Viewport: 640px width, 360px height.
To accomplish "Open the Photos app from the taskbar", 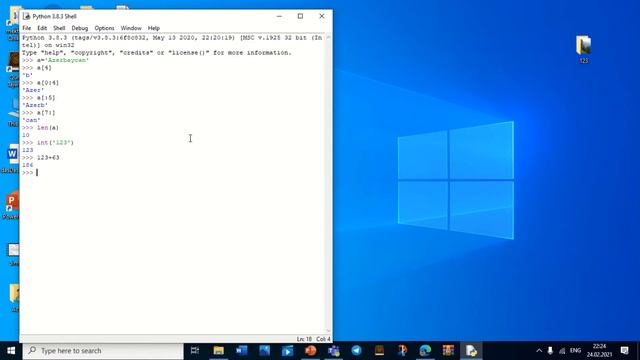I will click(x=264, y=351).
